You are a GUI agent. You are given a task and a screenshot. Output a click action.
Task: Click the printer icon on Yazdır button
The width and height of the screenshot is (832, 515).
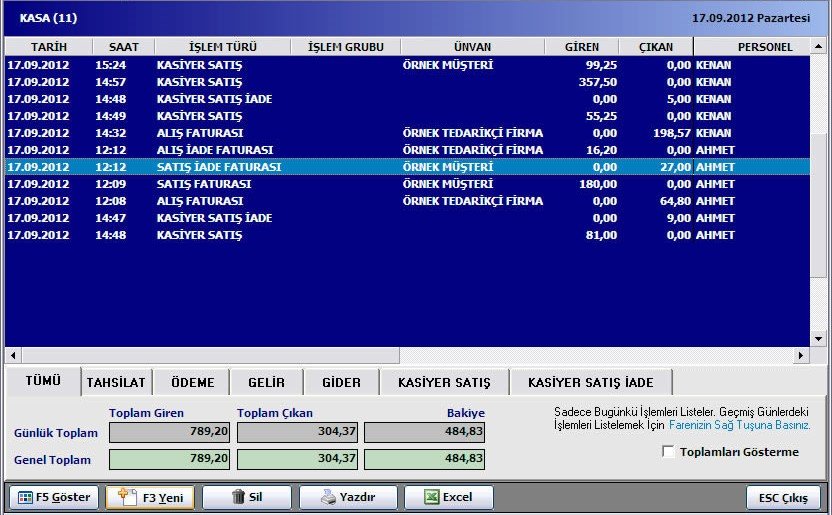pos(329,497)
